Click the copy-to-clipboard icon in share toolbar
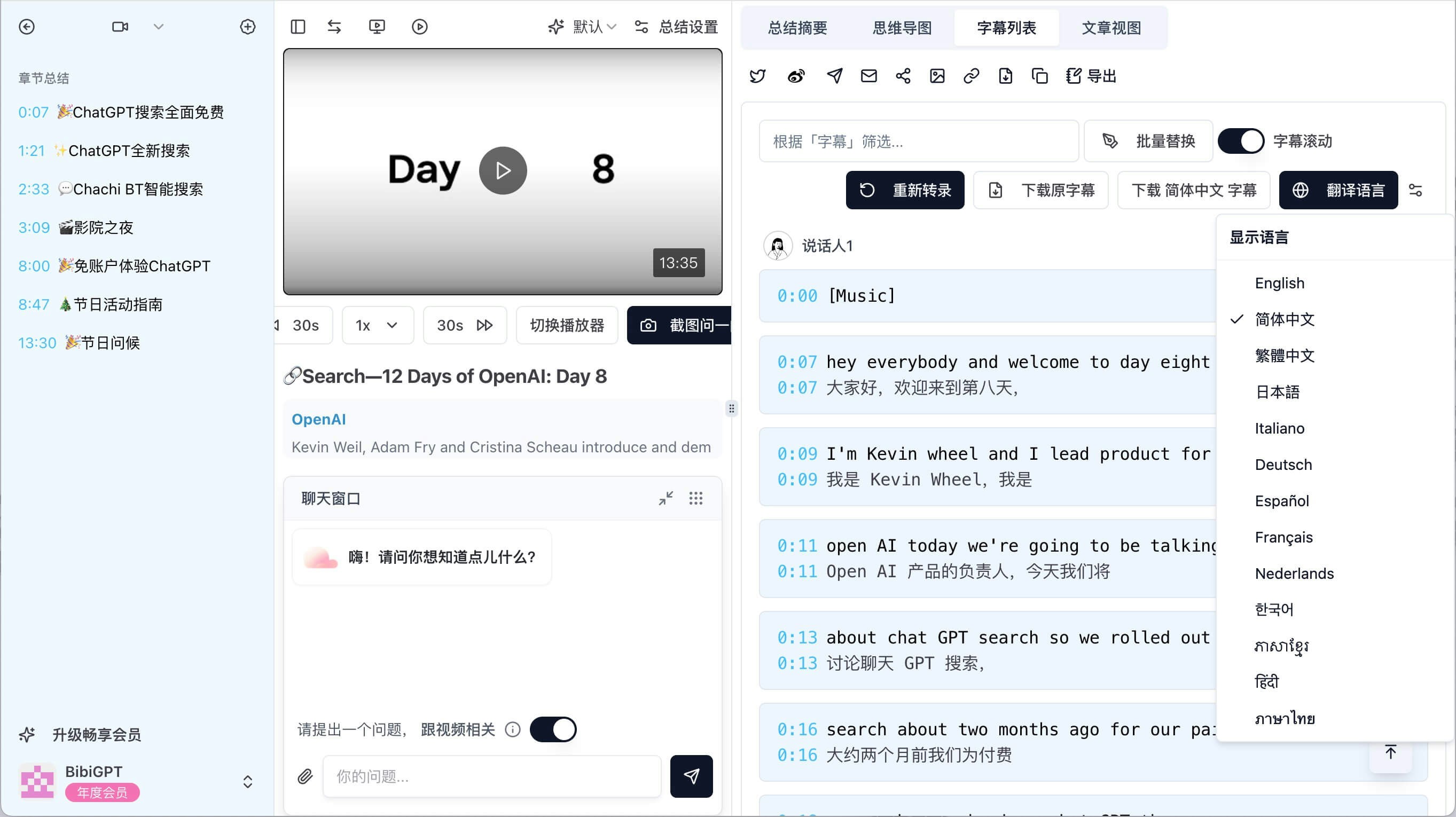The height and width of the screenshot is (817, 1456). (1039, 76)
